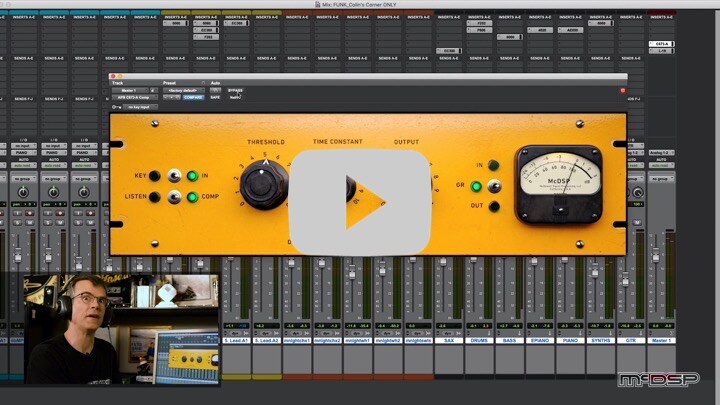Click the Master 1 volume fader handle

pos(656,255)
